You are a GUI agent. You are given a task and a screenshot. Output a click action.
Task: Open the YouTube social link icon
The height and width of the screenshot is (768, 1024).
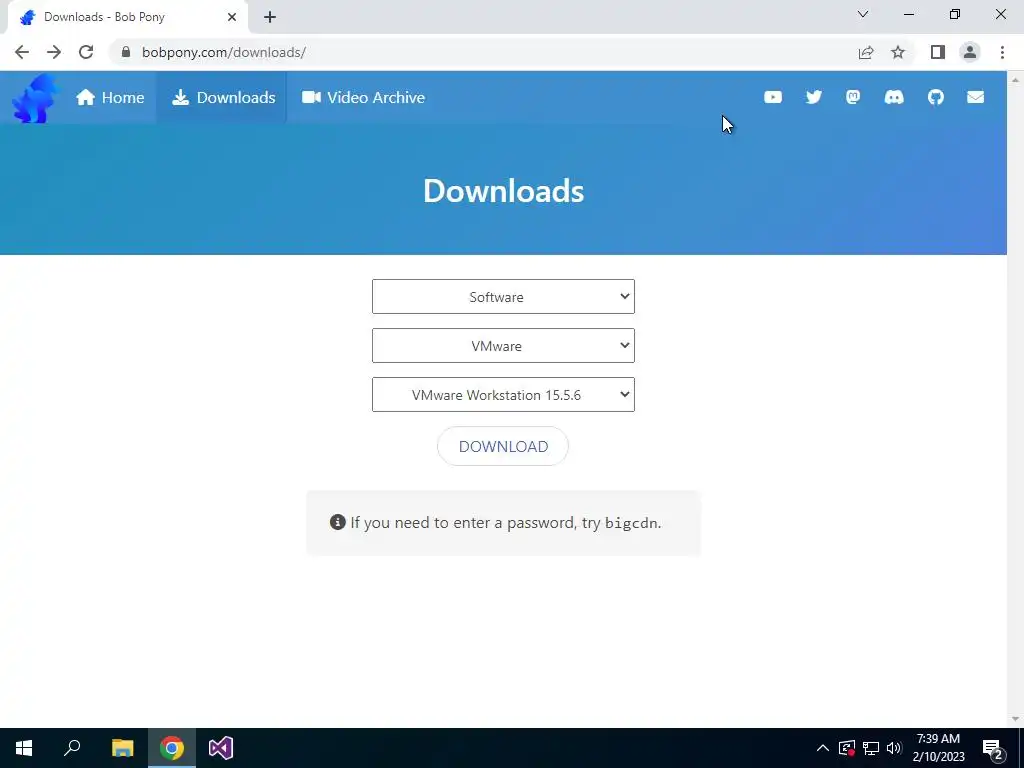[x=773, y=97]
